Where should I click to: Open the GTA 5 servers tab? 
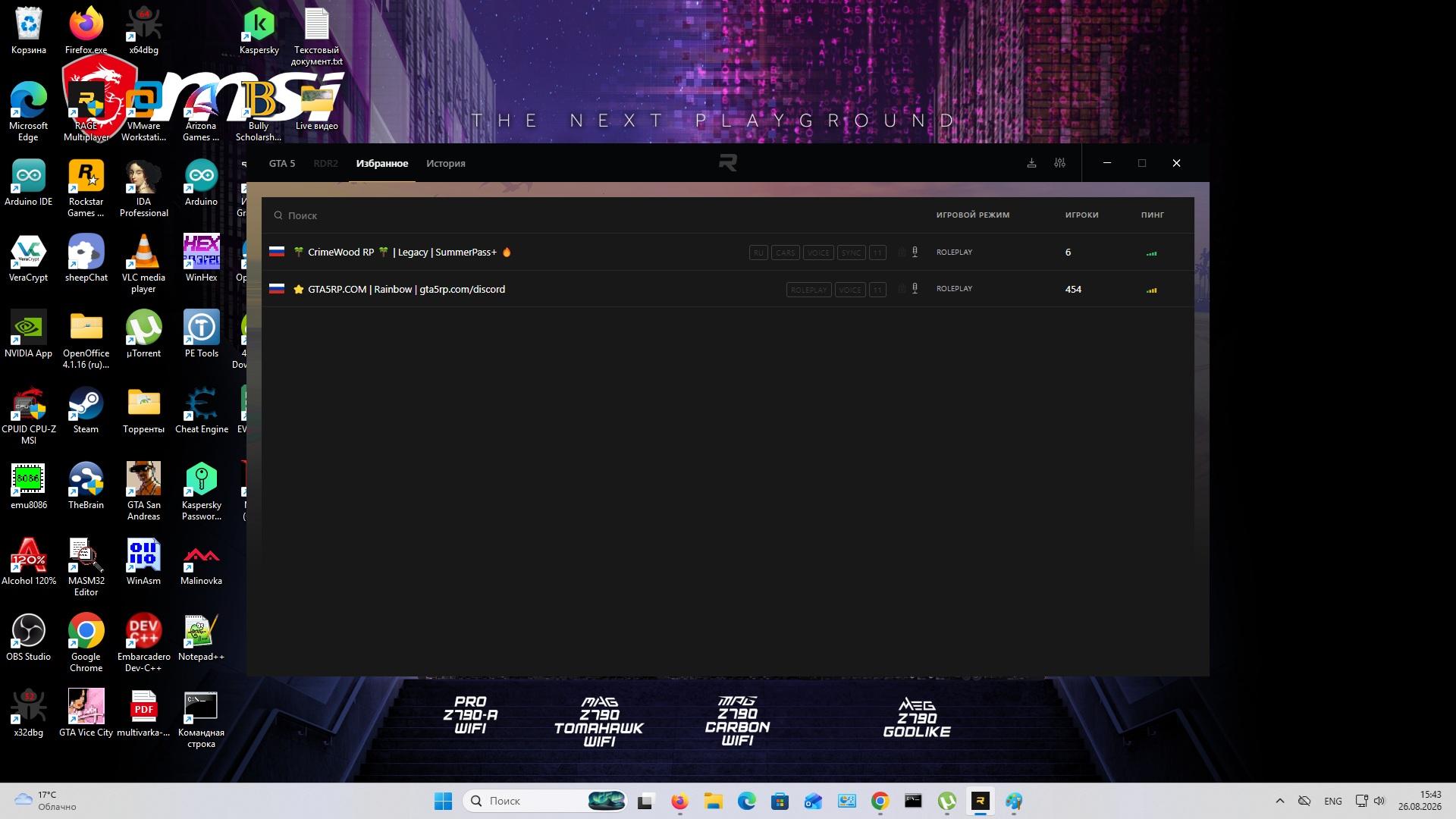click(282, 163)
